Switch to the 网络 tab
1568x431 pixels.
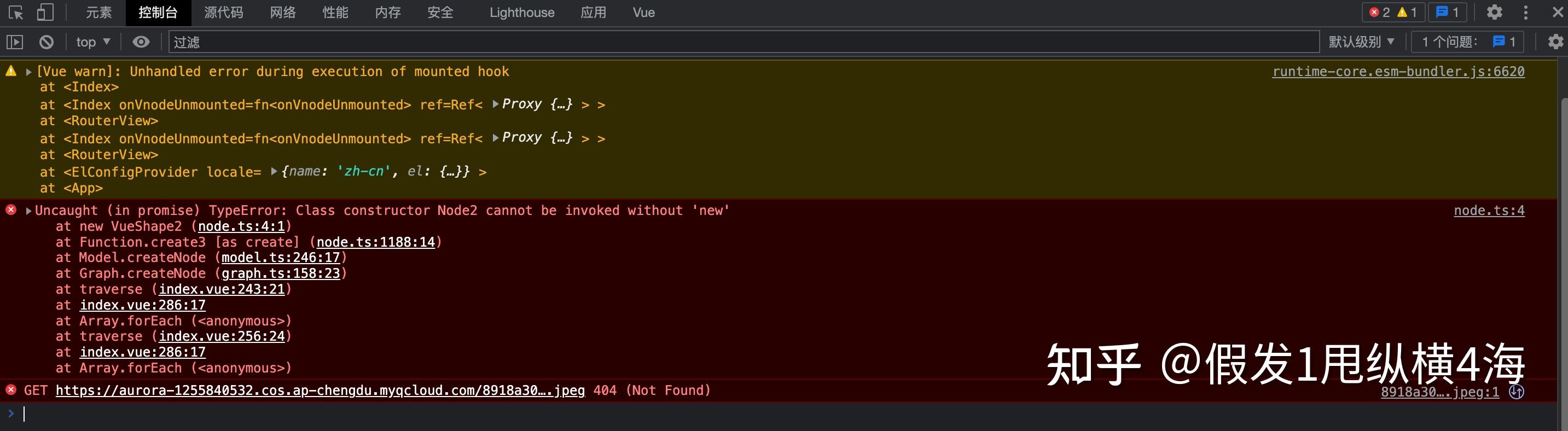pos(282,12)
